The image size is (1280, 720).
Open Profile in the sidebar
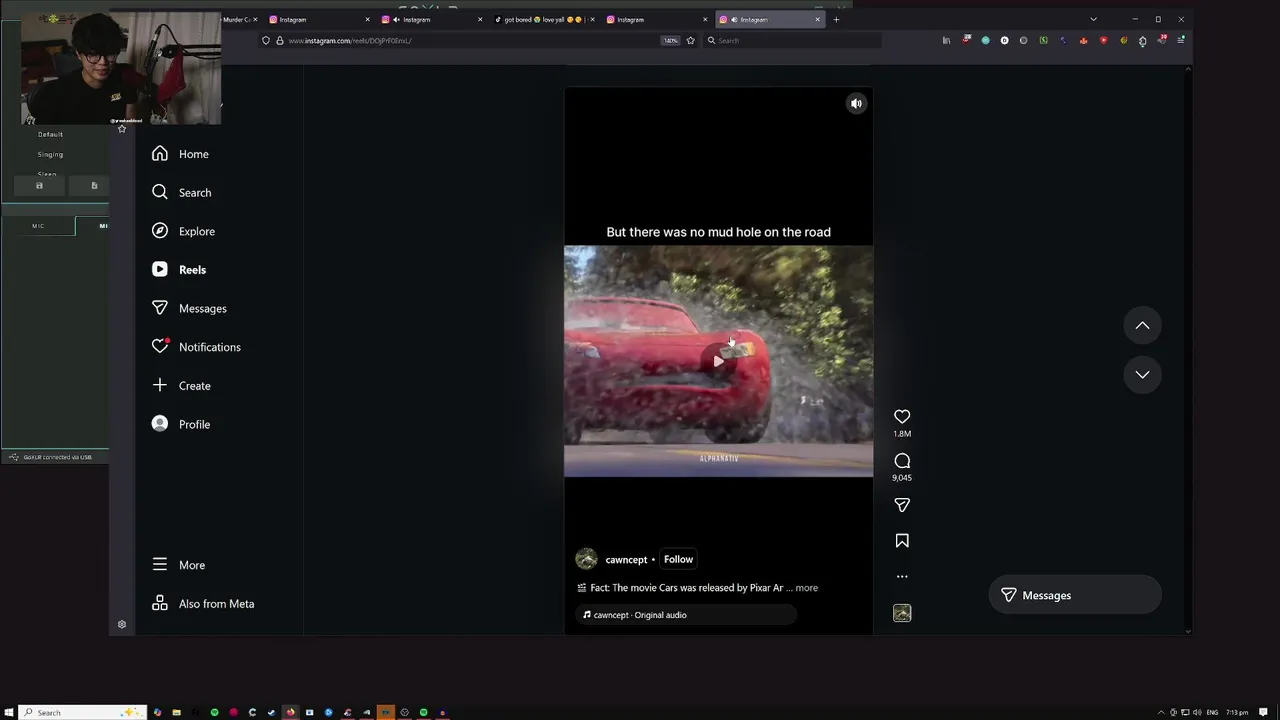point(181,424)
